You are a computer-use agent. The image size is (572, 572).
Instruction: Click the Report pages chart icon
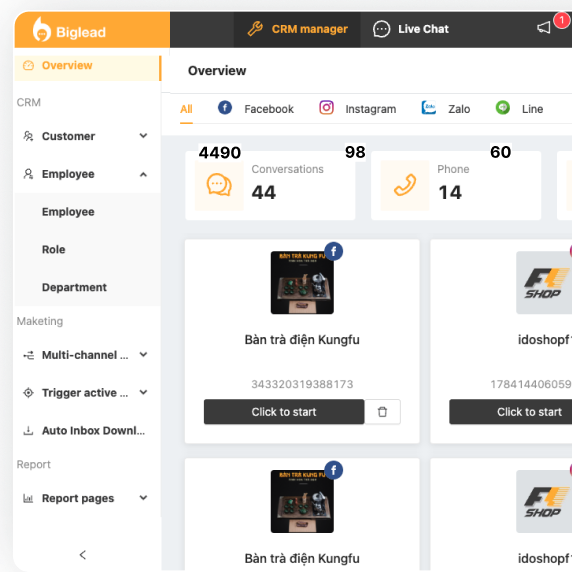[x=28, y=498]
